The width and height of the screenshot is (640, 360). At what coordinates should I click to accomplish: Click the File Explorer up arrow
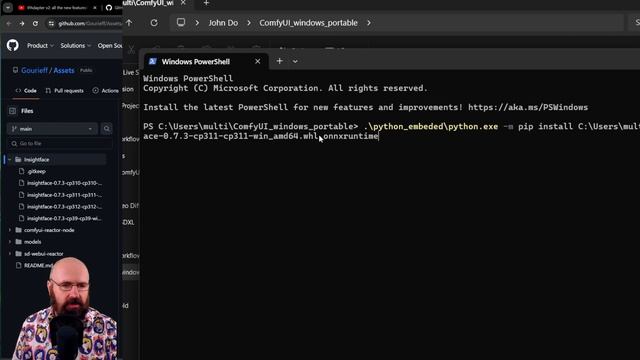tap(129, 23)
